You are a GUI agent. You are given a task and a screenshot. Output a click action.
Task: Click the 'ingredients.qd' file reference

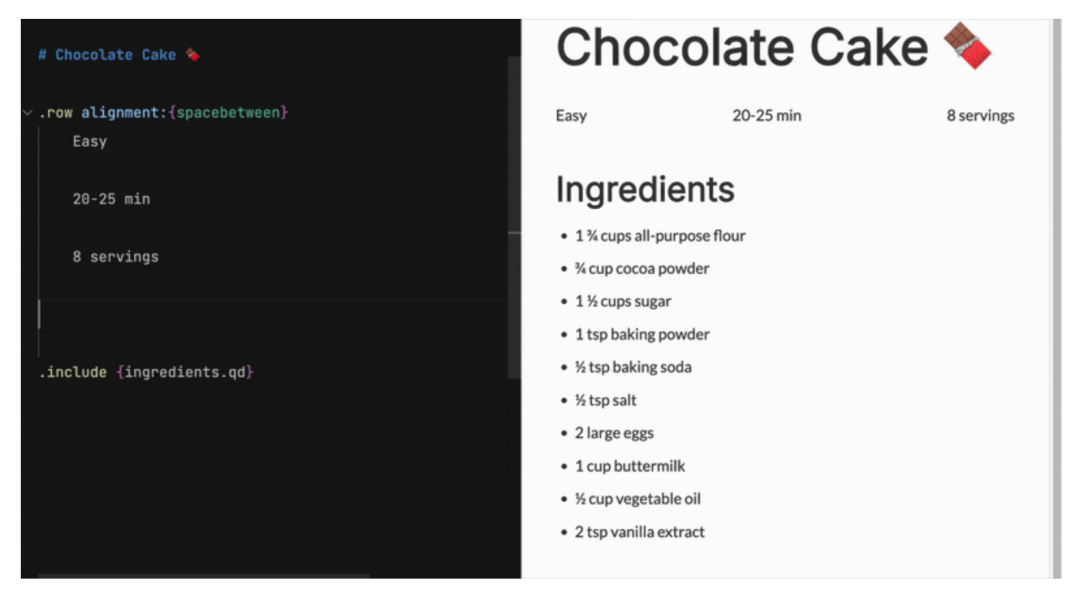coord(185,372)
